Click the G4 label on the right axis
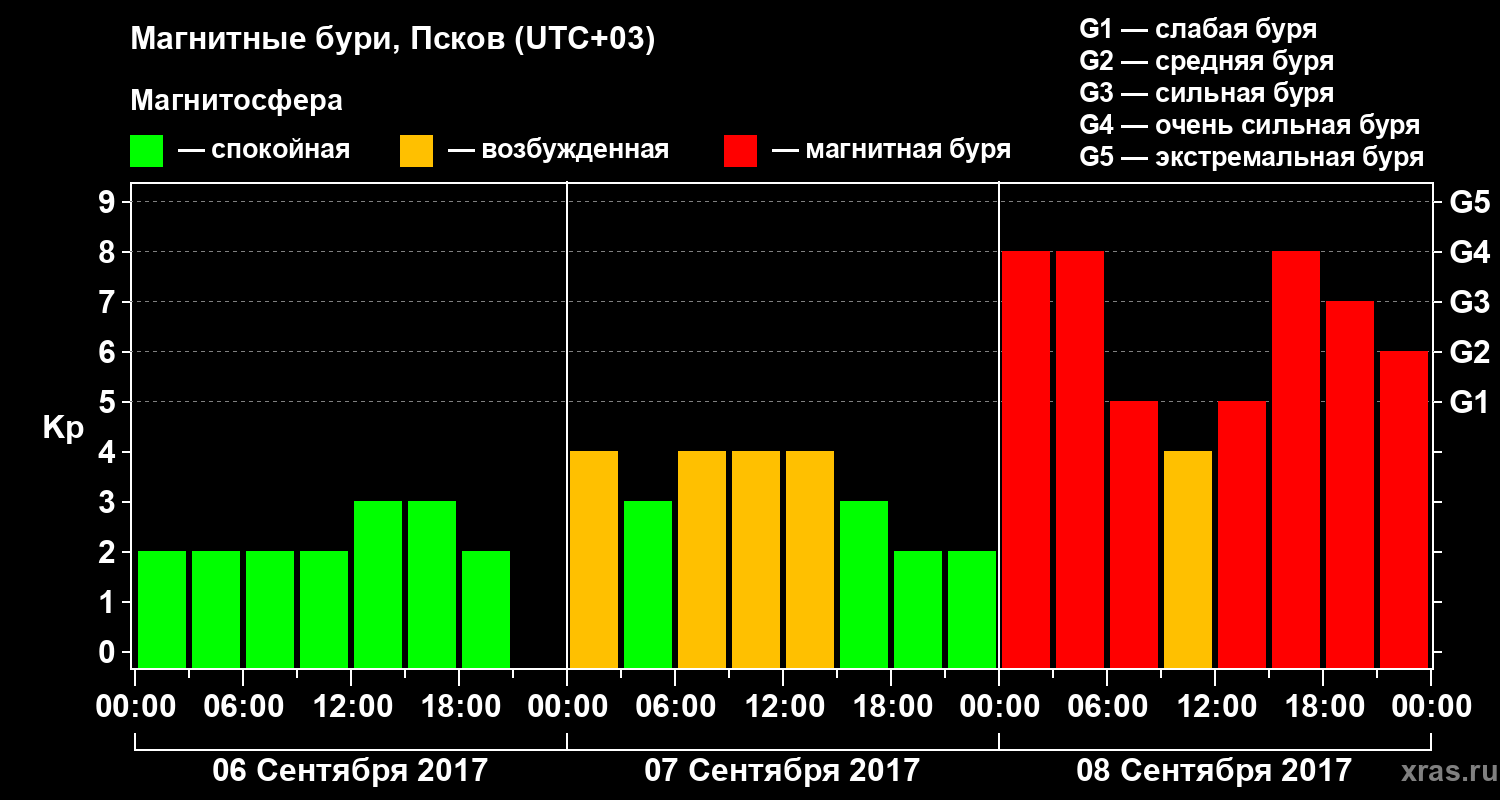The image size is (1500, 800). (x=1469, y=252)
